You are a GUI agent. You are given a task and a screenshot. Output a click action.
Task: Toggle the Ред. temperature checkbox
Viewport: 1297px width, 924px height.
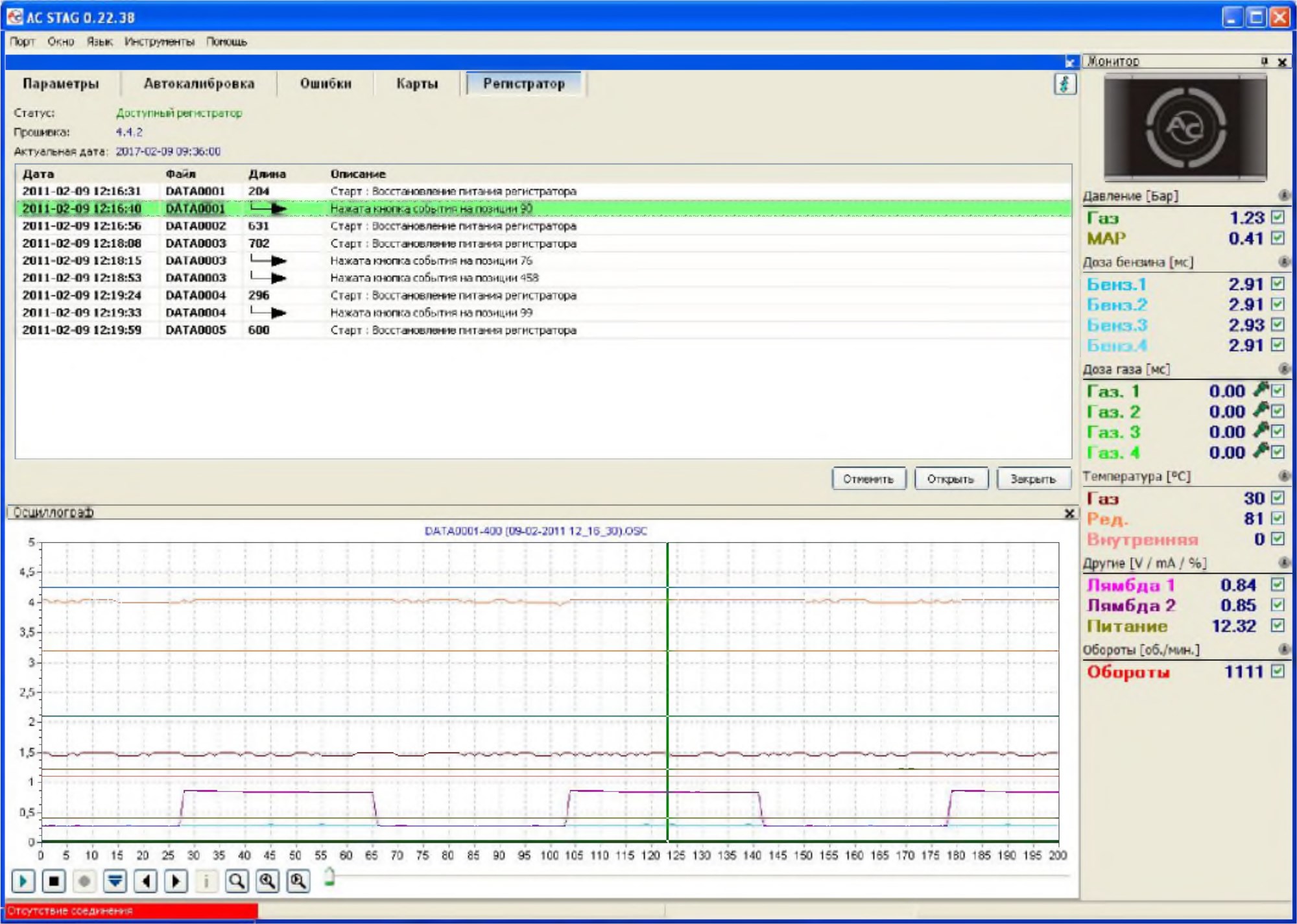pyautogui.click(x=1278, y=518)
